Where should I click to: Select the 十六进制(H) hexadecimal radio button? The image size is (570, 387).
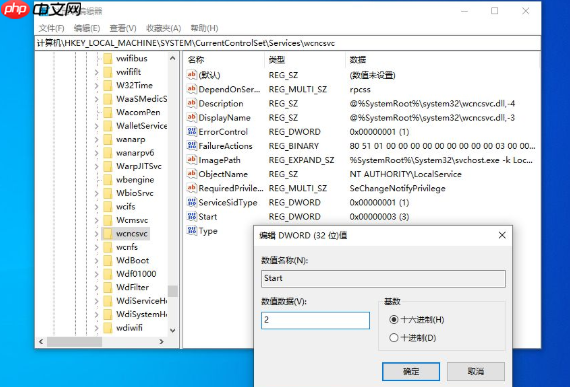(x=393, y=320)
